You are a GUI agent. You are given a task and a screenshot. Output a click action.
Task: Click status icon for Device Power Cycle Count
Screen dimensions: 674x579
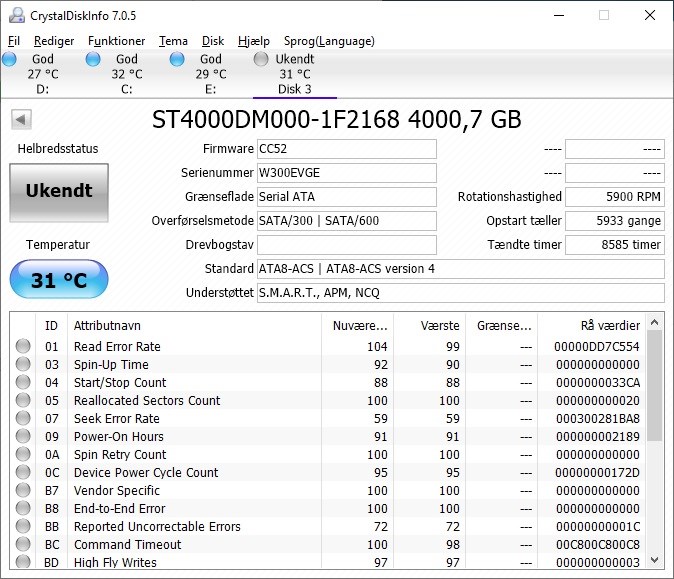(x=23, y=472)
